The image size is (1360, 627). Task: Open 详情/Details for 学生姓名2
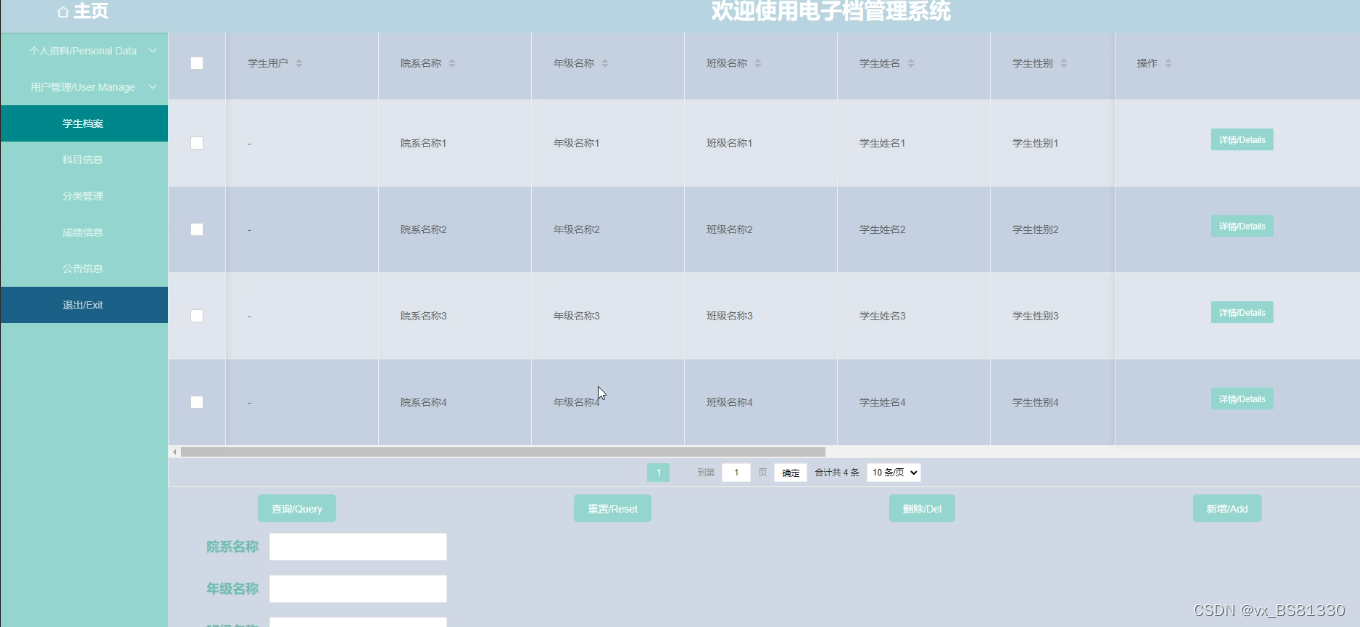1242,226
